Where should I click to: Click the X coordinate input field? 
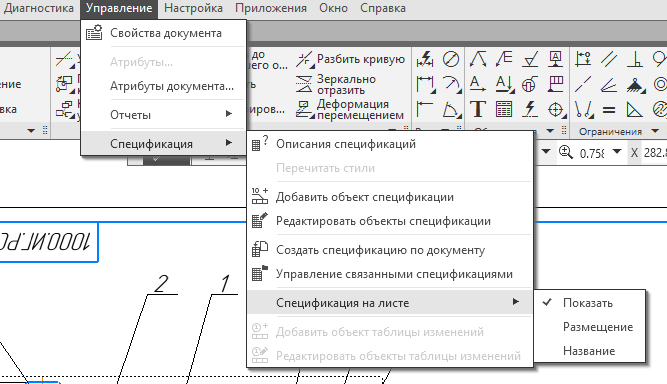655,152
